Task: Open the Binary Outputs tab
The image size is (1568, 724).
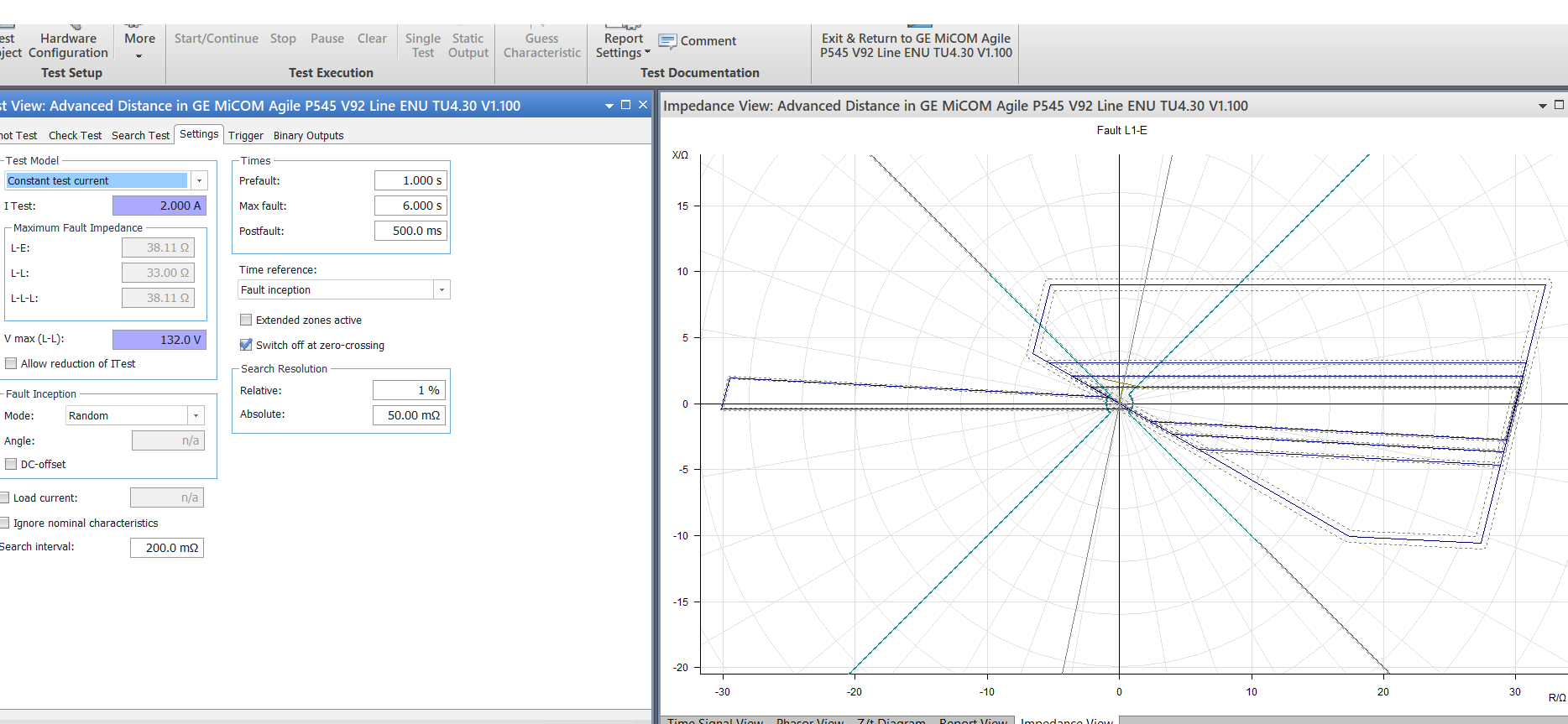Action: (309, 135)
